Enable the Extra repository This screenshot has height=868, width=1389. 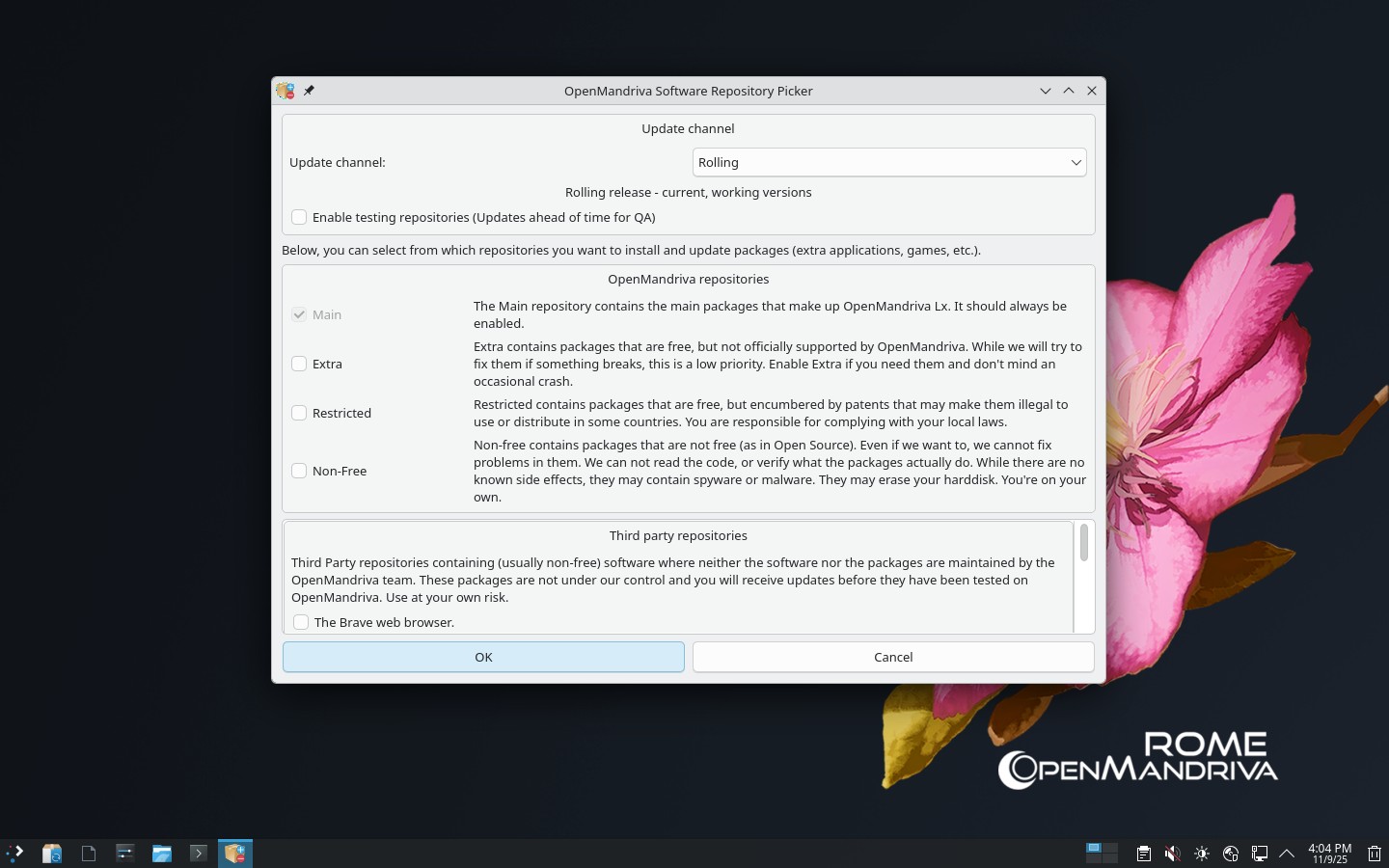click(300, 364)
